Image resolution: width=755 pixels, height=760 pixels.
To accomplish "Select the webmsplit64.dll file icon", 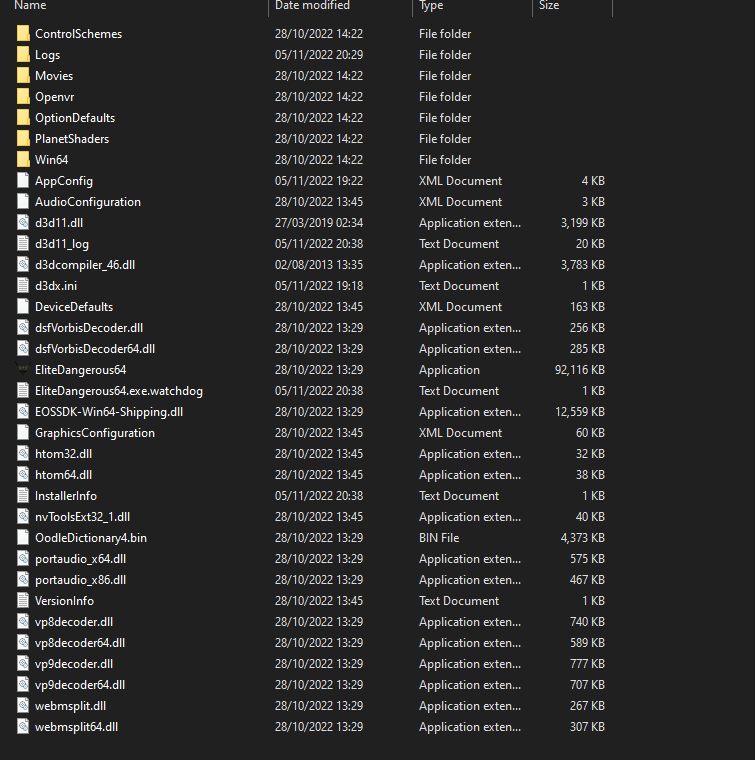I will (x=23, y=727).
